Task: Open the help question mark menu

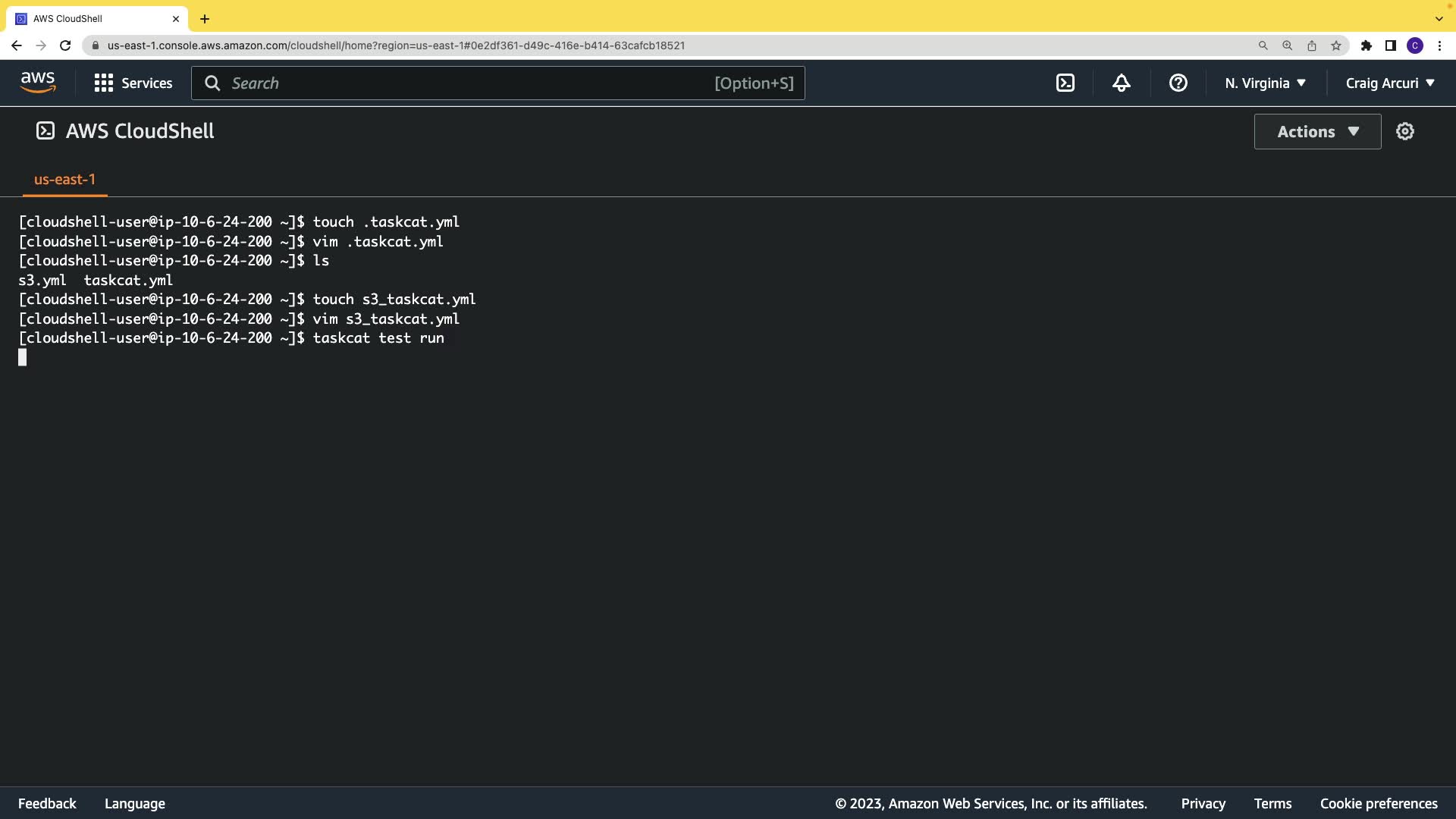Action: click(1178, 83)
